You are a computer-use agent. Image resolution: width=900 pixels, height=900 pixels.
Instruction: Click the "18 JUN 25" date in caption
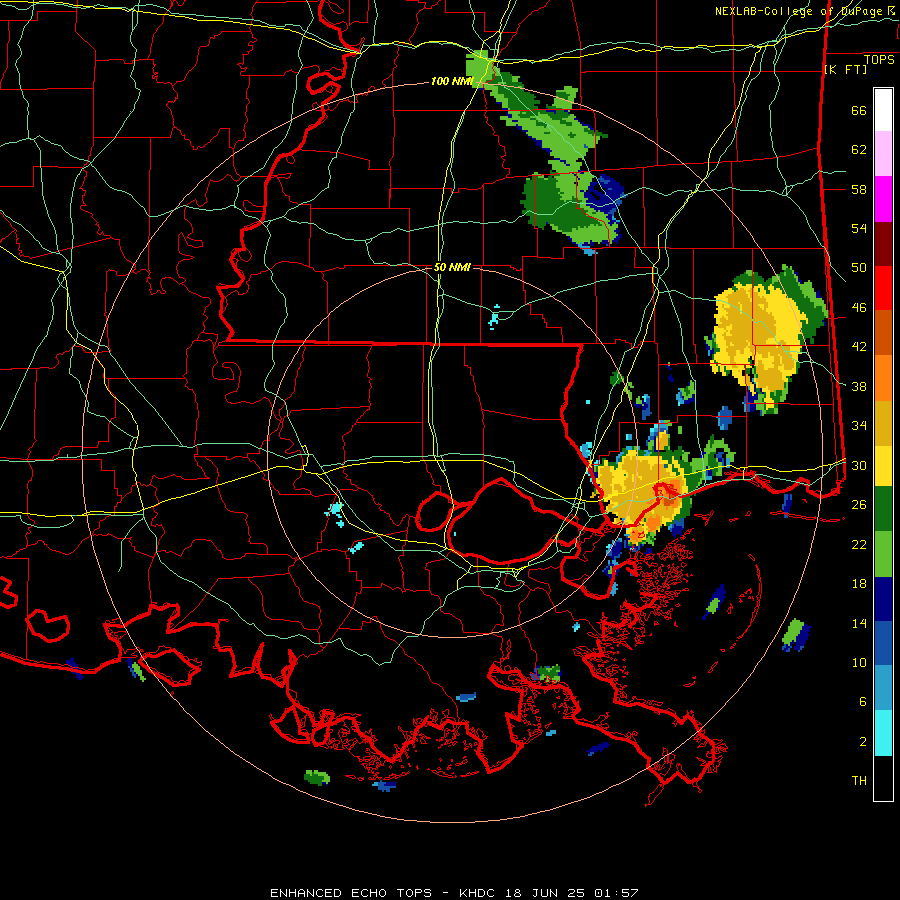(546, 893)
